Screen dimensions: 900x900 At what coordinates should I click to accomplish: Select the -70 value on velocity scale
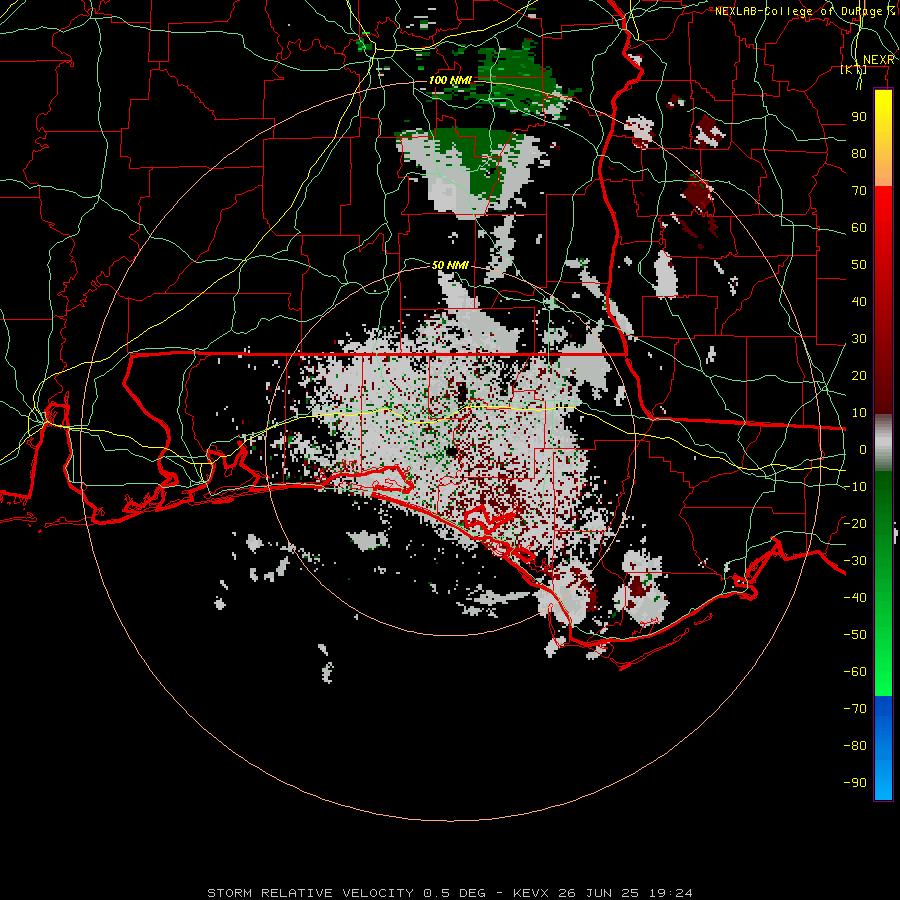[855, 709]
